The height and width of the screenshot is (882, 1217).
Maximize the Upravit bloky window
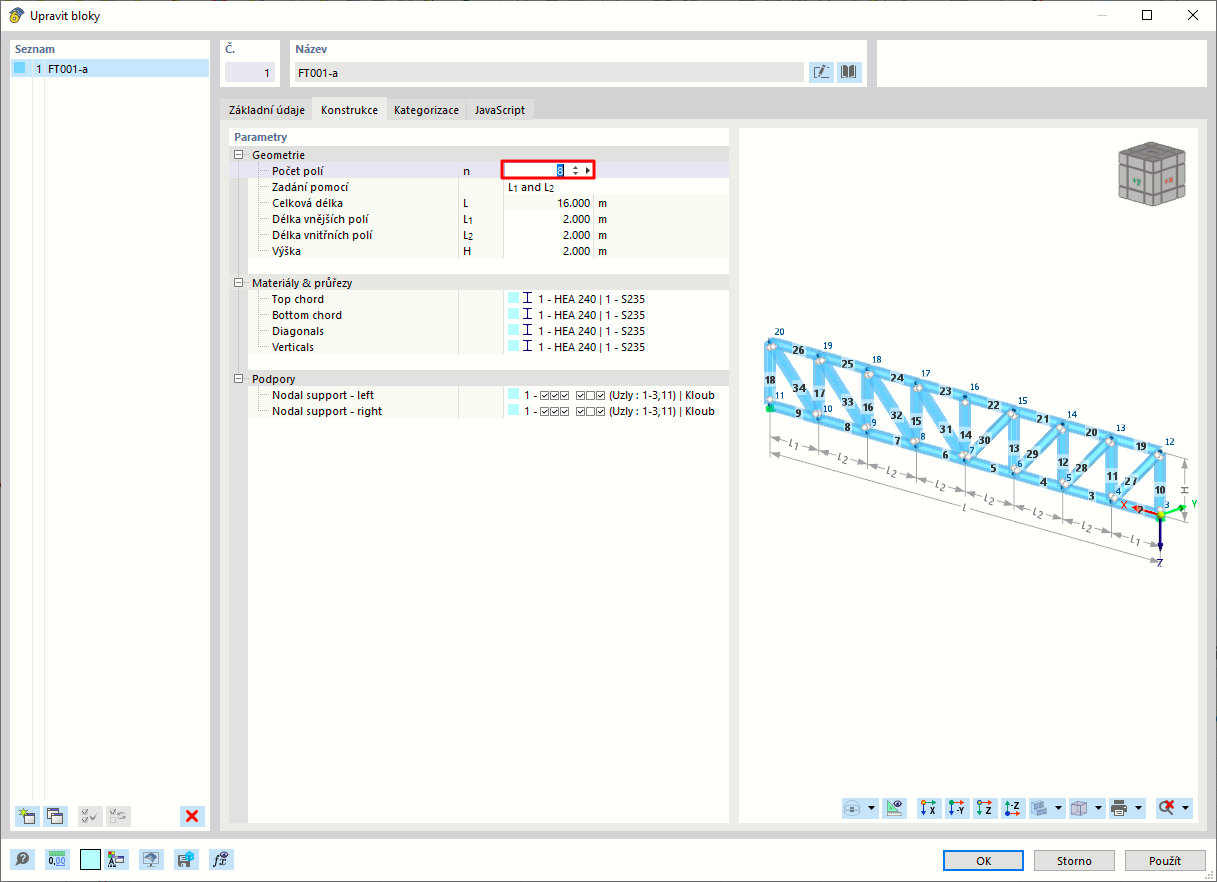(1147, 15)
